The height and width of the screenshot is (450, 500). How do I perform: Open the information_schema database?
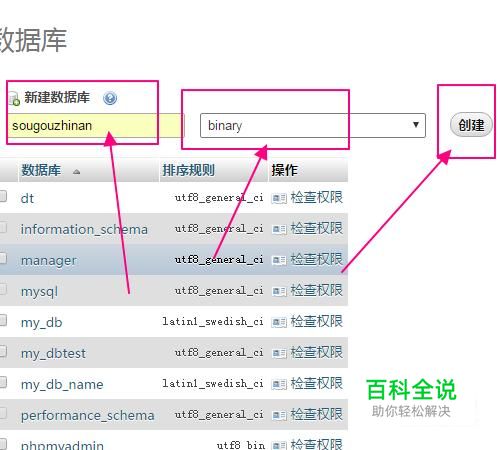pos(84,230)
